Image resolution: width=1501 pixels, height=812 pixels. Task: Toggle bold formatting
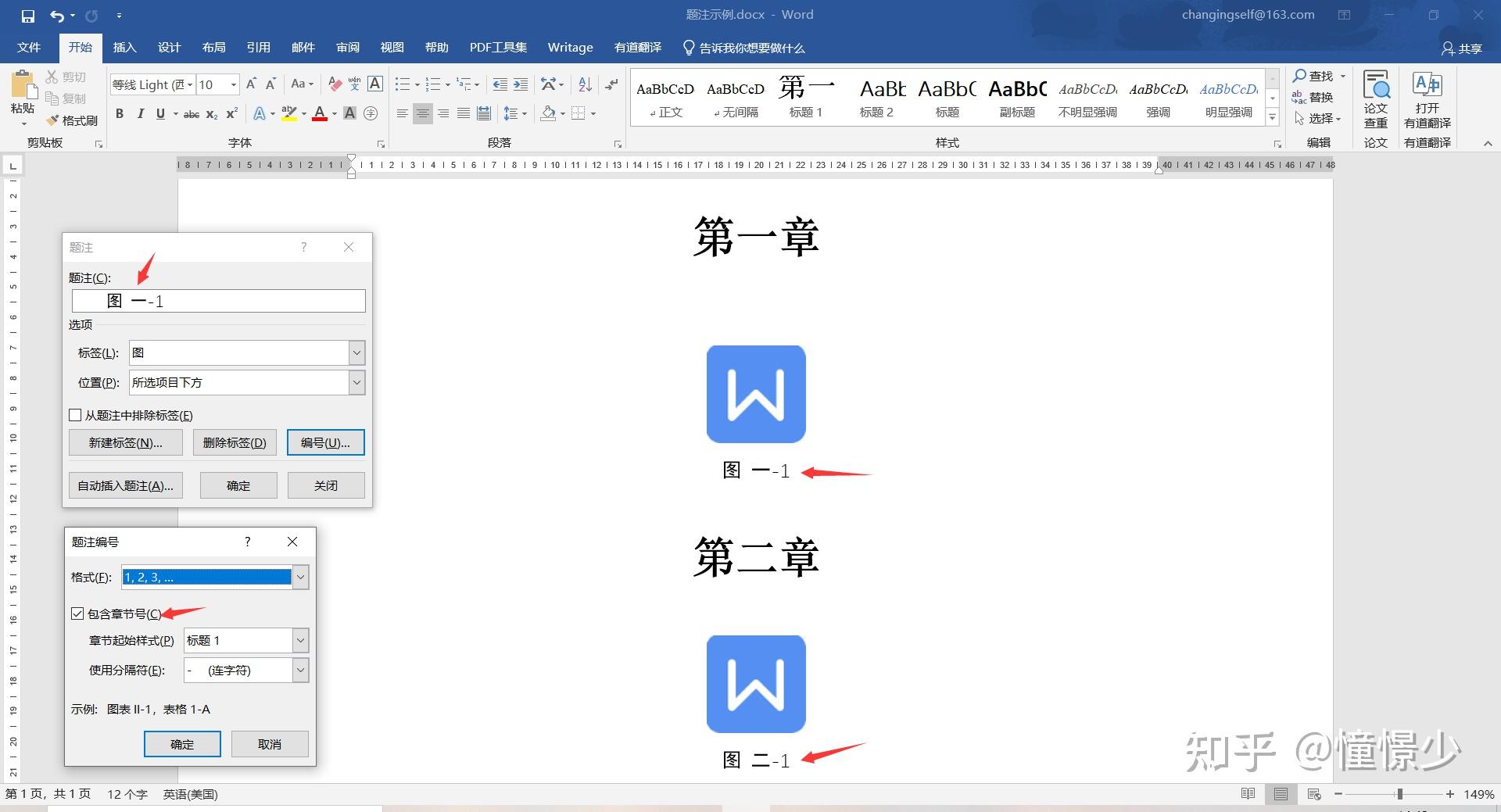(120, 114)
